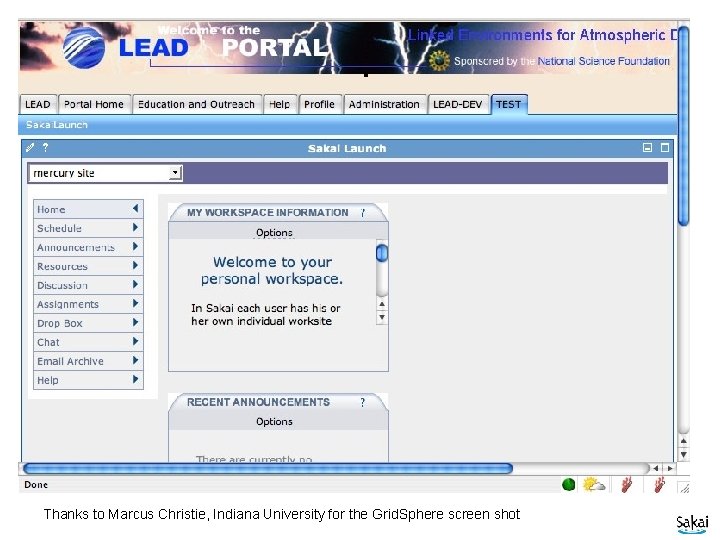Expand the sidebar Help menu arrow
Viewport: 720px width, 540px height.
point(135,379)
